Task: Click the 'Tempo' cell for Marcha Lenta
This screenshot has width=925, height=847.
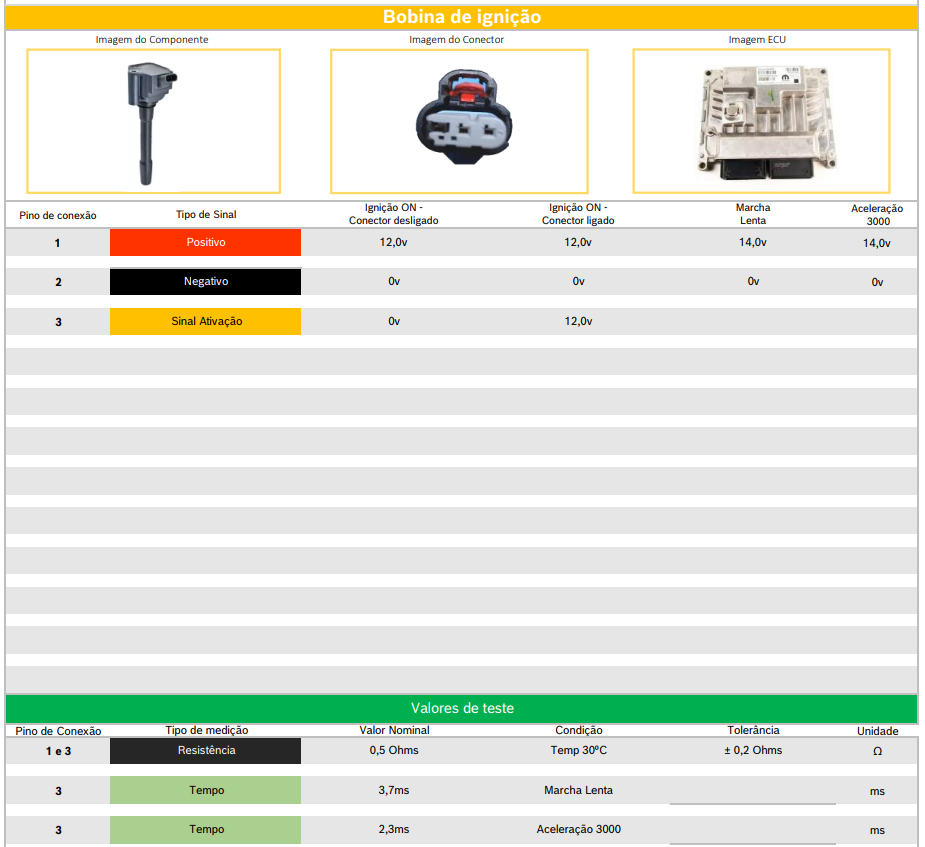Action: click(205, 790)
